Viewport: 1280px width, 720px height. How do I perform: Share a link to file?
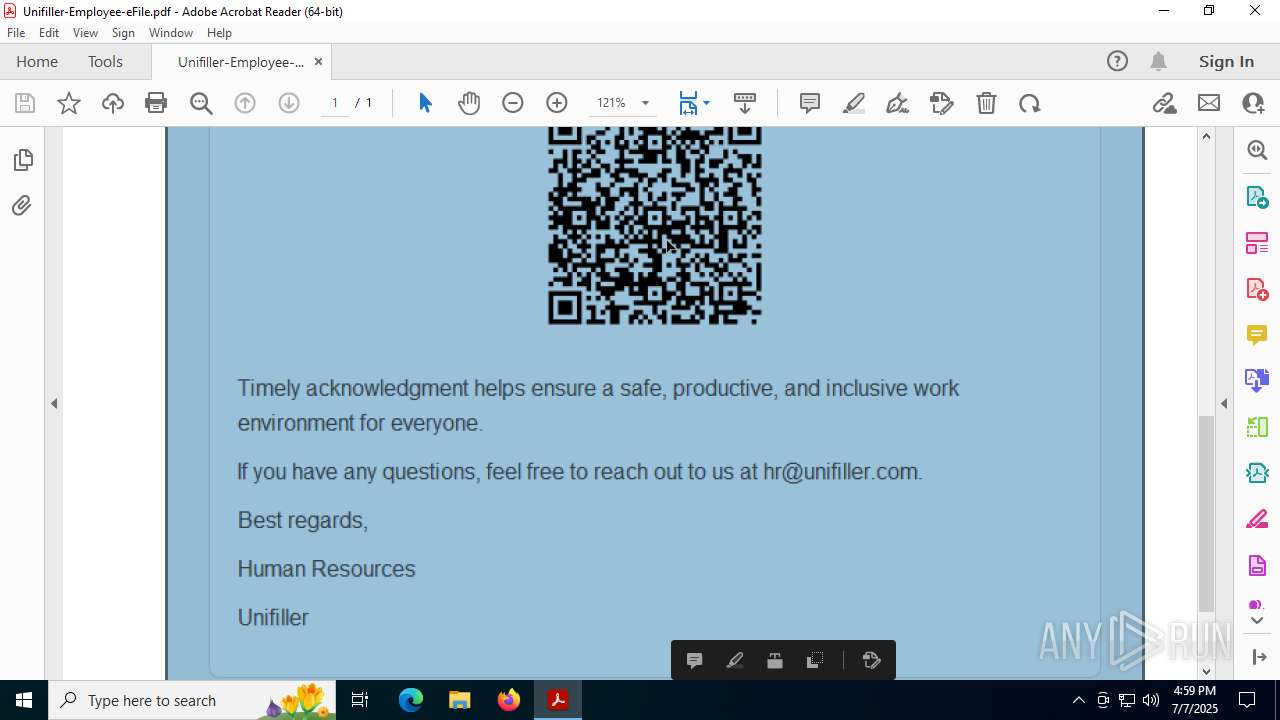click(1165, 103)
